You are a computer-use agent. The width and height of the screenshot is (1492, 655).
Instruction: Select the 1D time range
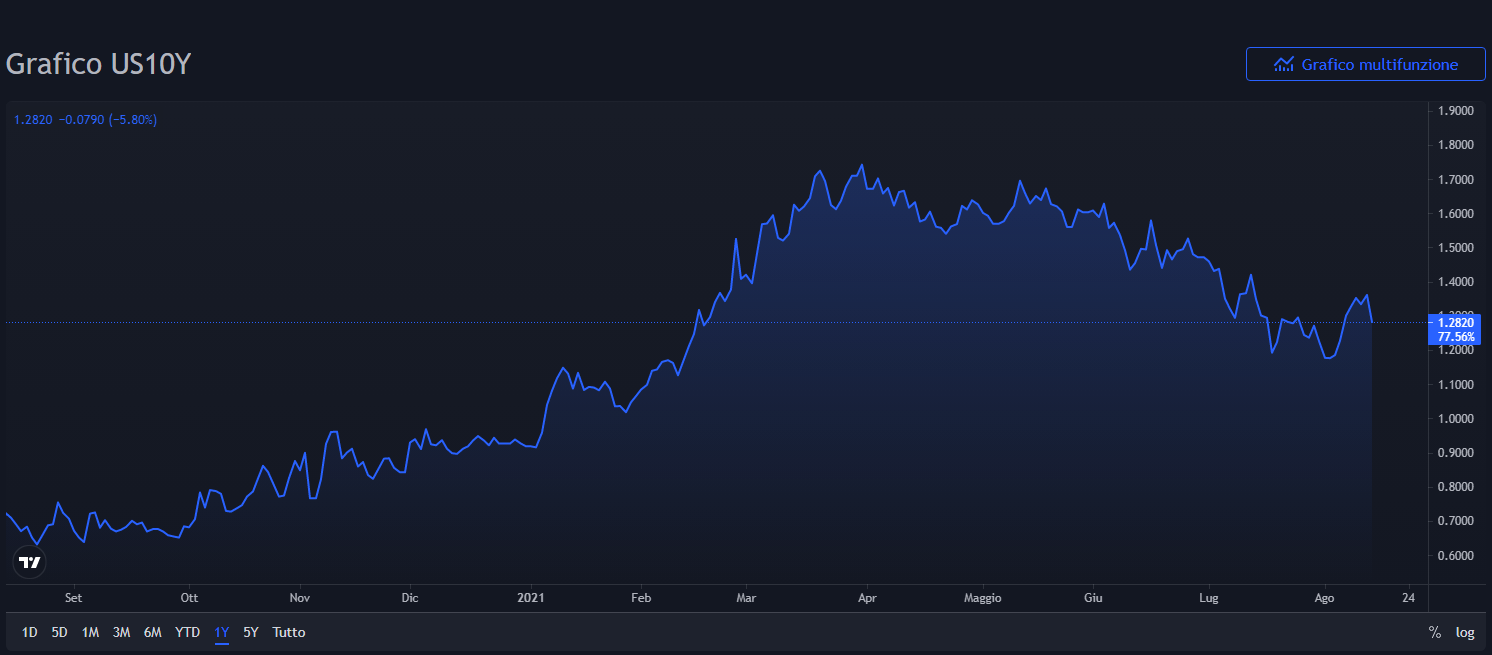(30, 632)
